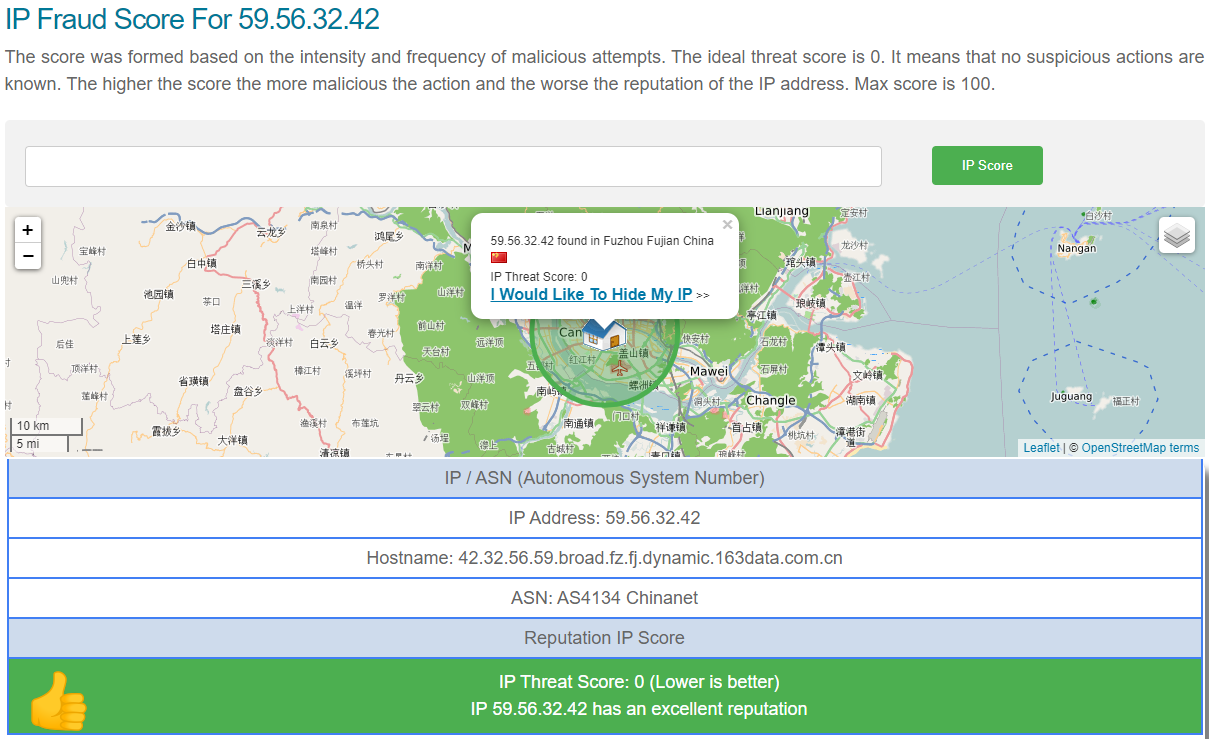Click 'IP Threat Score: 0' in popup
1209x739 pixels.
539,277
